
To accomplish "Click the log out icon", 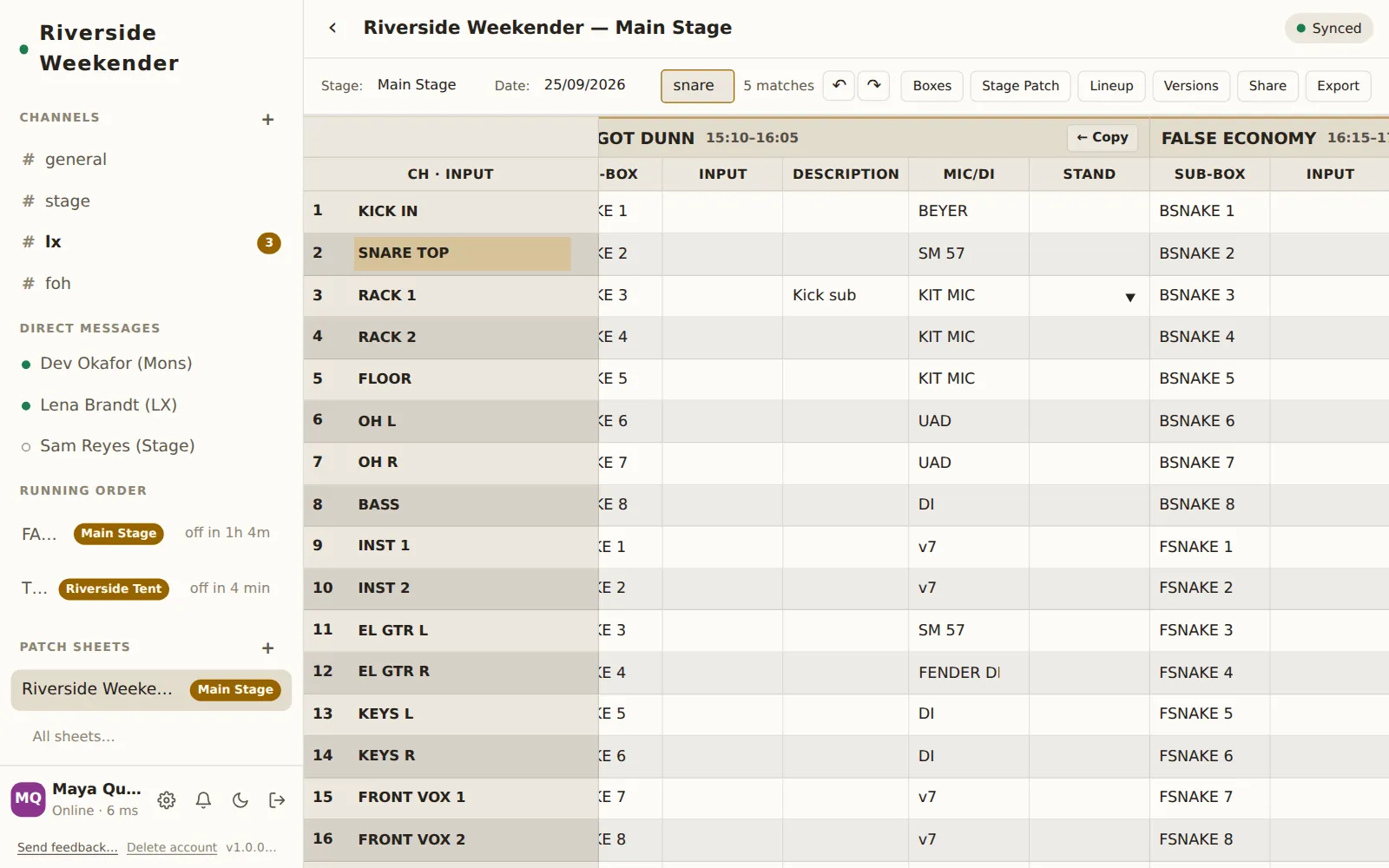I will tap(277, 800).
